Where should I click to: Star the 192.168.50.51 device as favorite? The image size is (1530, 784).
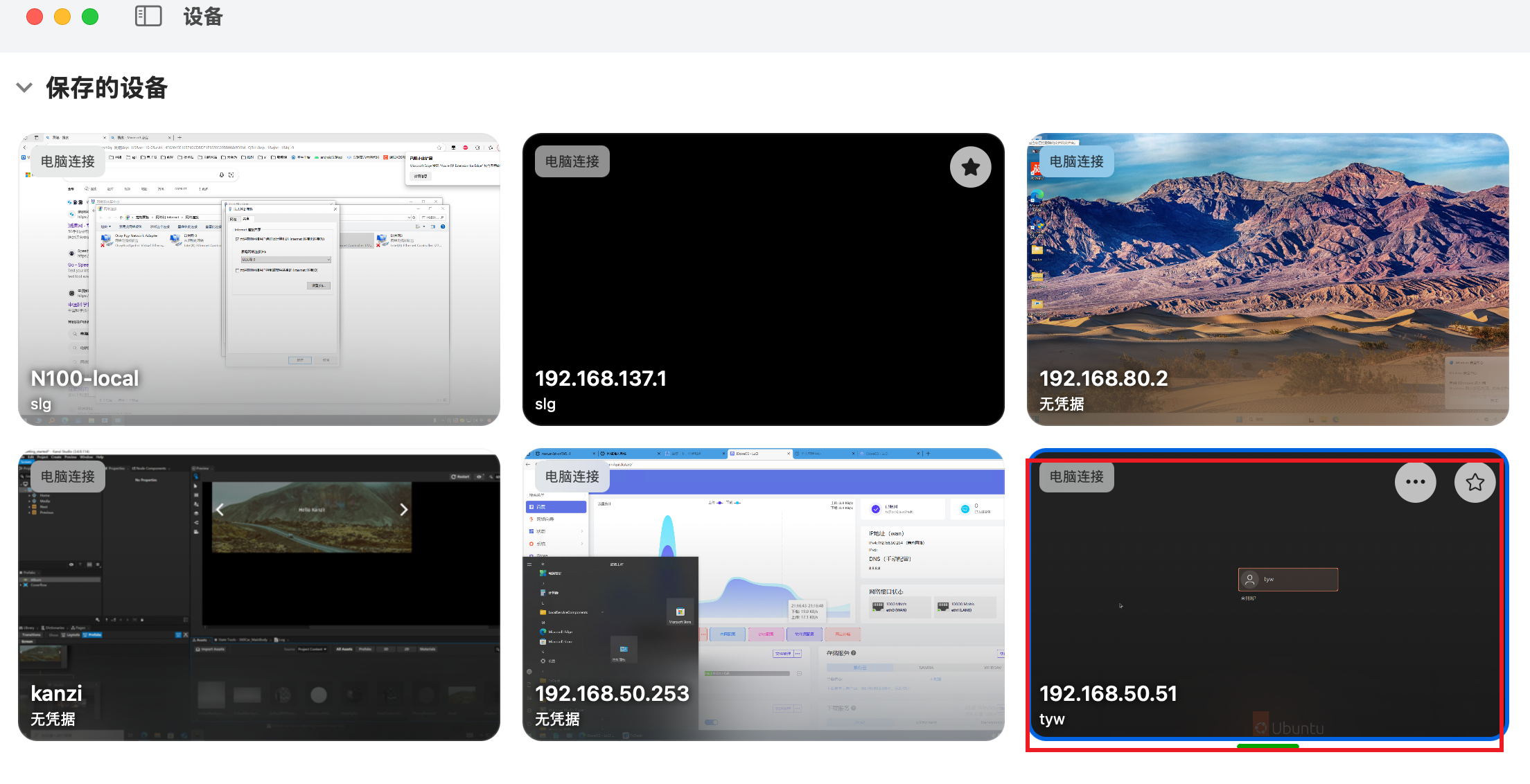[x=1475, y=482]
